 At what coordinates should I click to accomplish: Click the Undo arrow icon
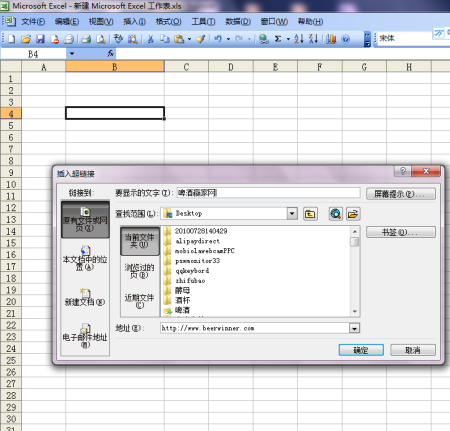(x=218, y=39)
